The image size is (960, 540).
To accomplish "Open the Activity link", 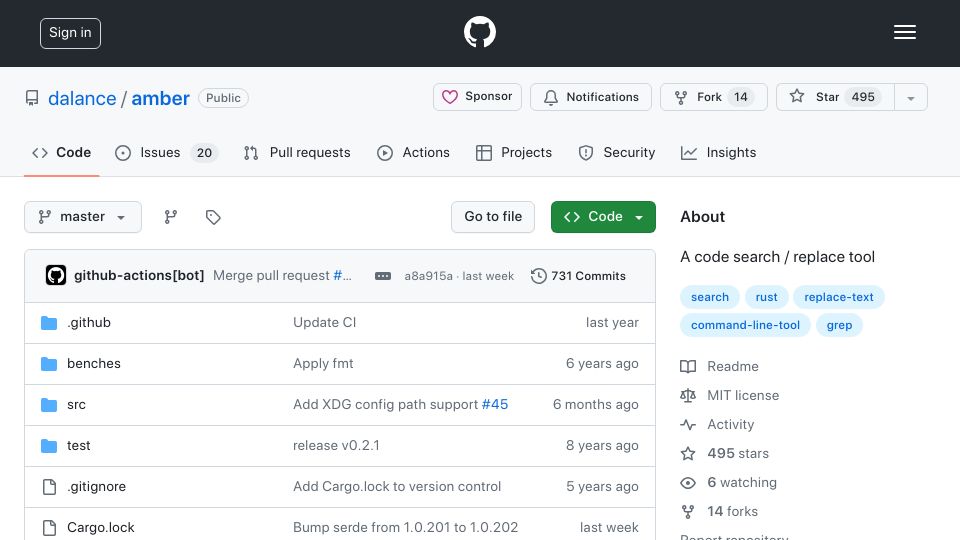I will [717, 424].
